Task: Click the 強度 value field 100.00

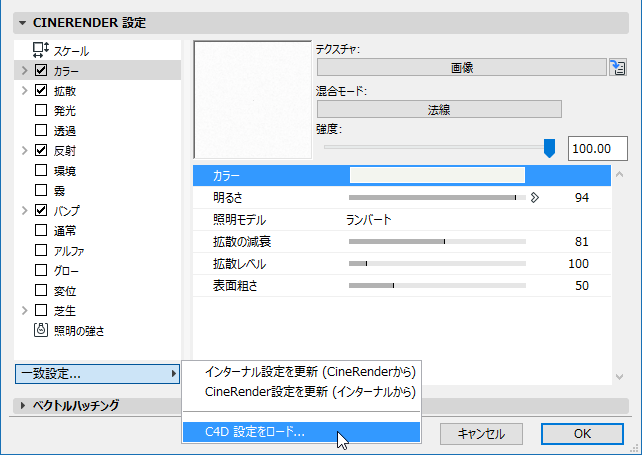Action: coord(597,148)
